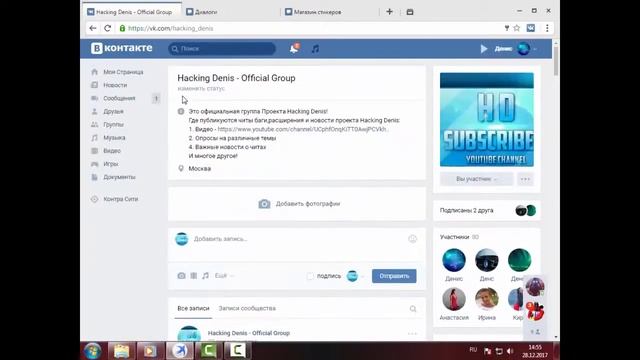Open Windows Start button
The width and height of the screenshot is (640, 360).
[x=93, y=351]
